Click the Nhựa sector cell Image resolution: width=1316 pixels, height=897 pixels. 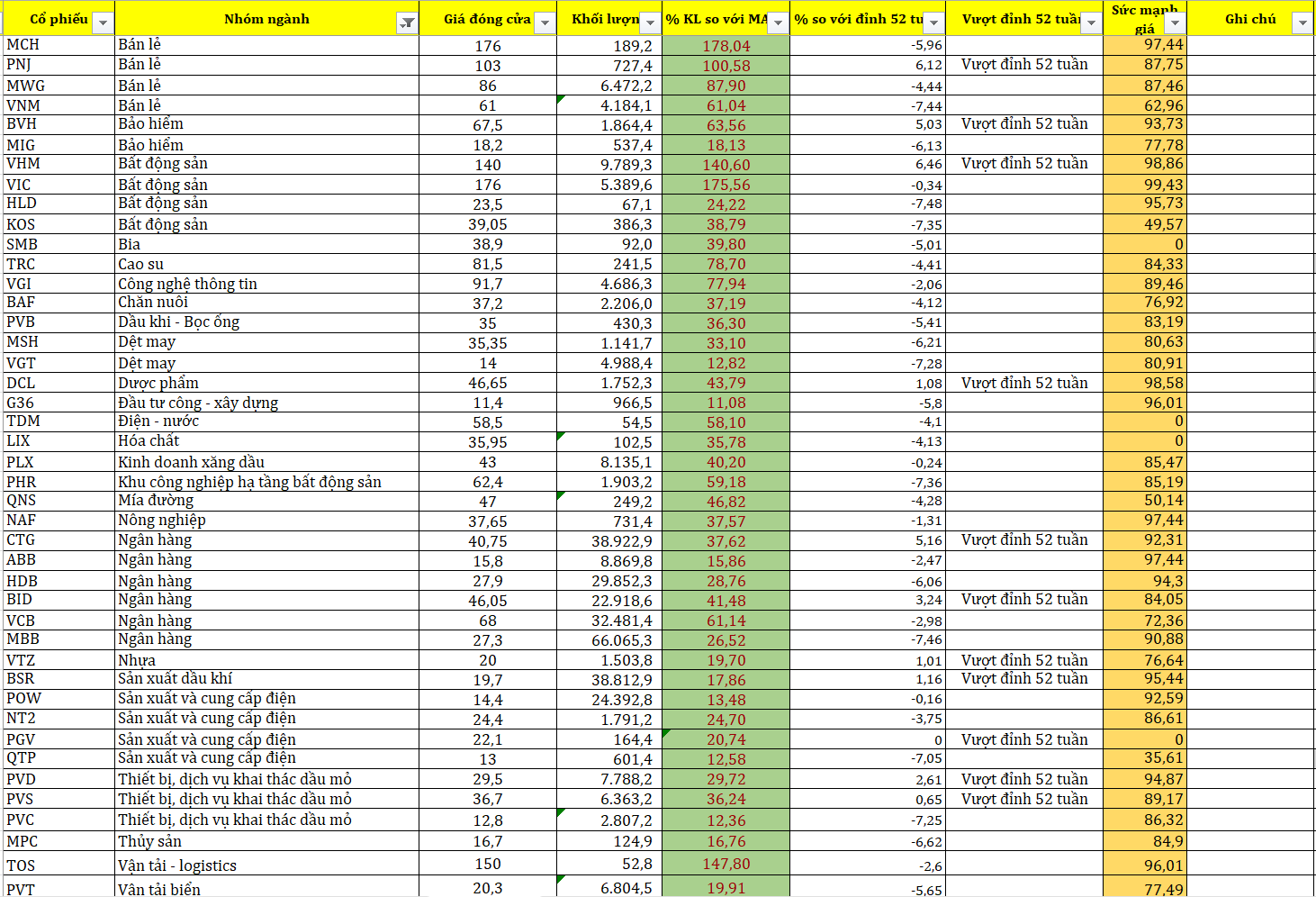coord(267,660)
